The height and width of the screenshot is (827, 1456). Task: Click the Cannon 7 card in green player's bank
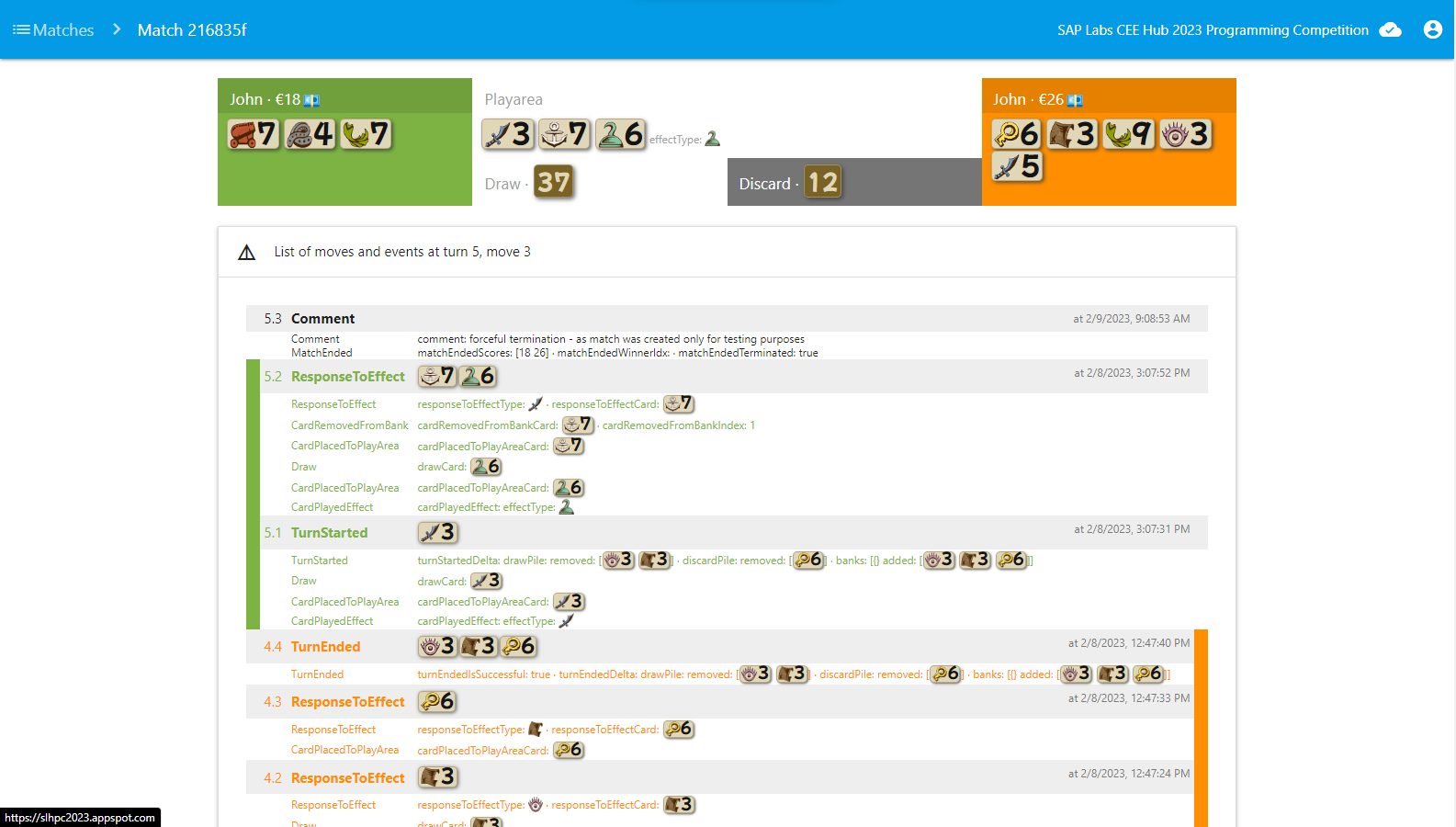coord(254,134)
